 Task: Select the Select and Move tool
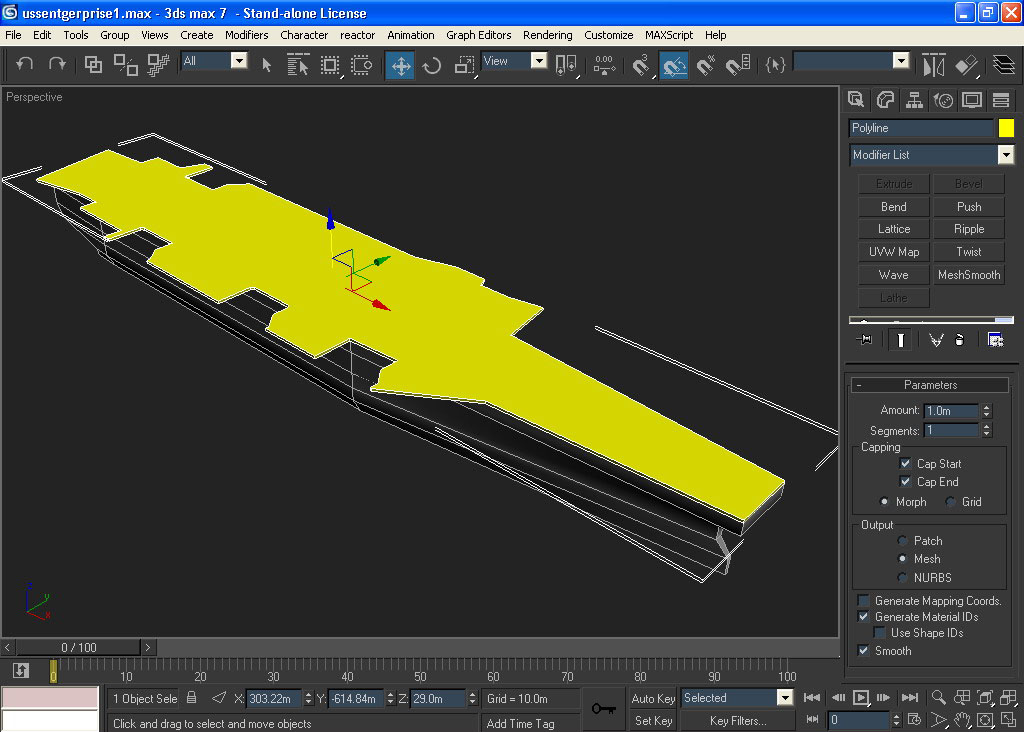400,65
